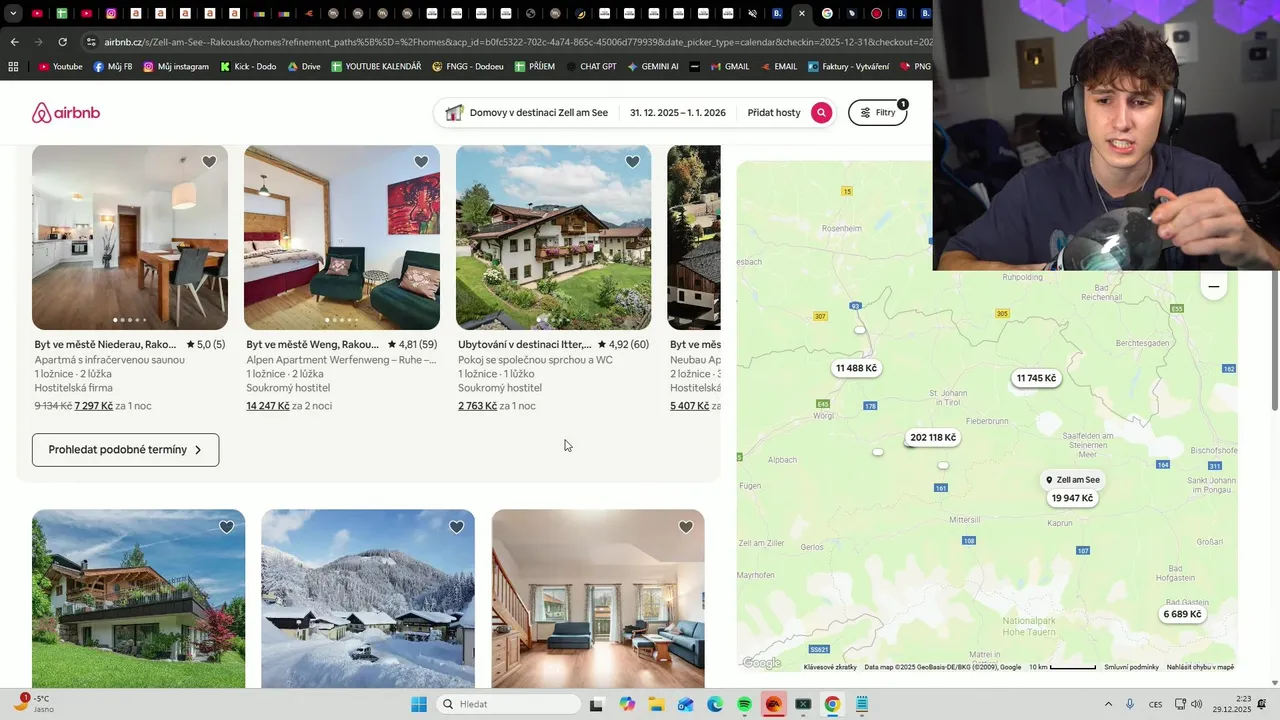Open the Youtube bookmark
The width and height of the screenshot is (1280, 720).
[x=60, y=67]
